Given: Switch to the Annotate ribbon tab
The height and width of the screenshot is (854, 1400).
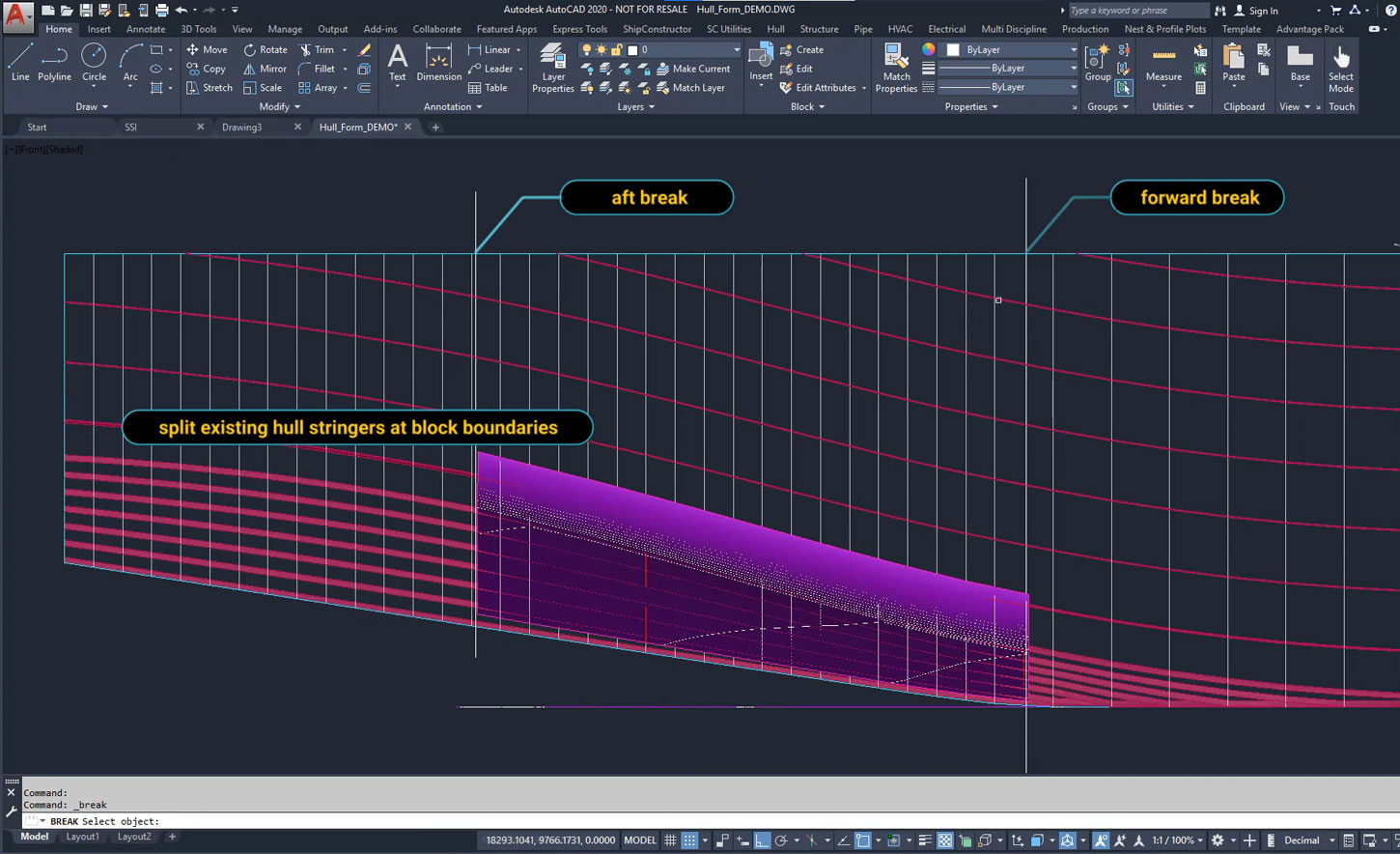Looking at the screenshot, I should pyautogui.click(x=145, y=29).
